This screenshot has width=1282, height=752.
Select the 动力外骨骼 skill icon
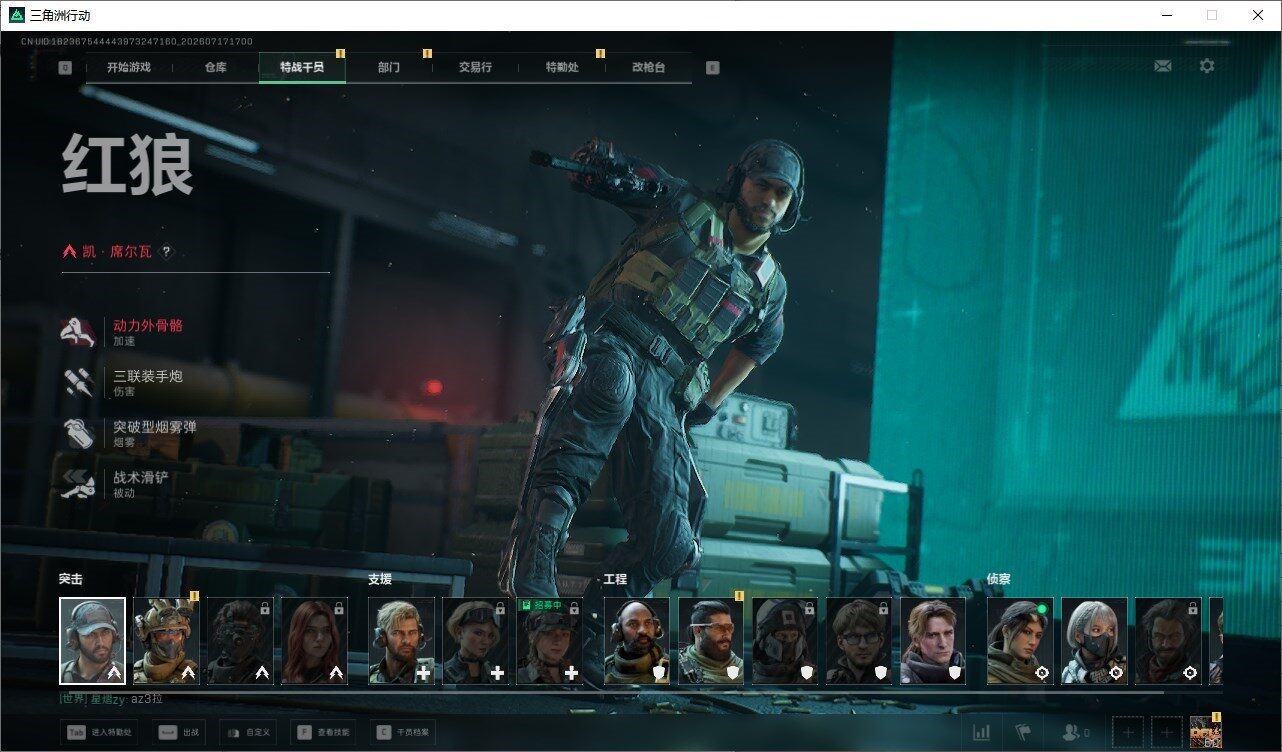coord(79,332)
